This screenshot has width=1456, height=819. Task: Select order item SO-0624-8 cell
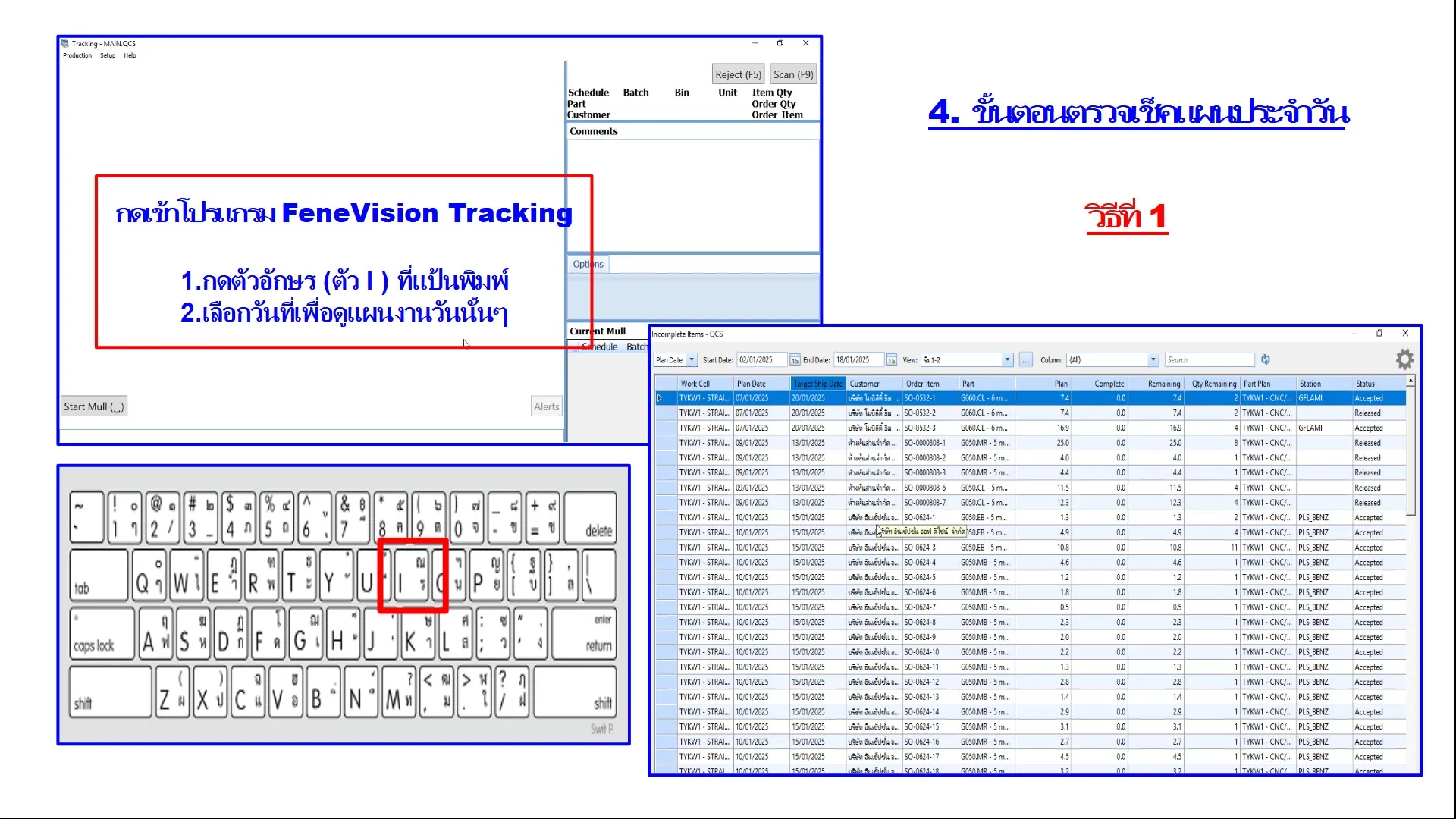pyautogui.click(x=930, y=623)
